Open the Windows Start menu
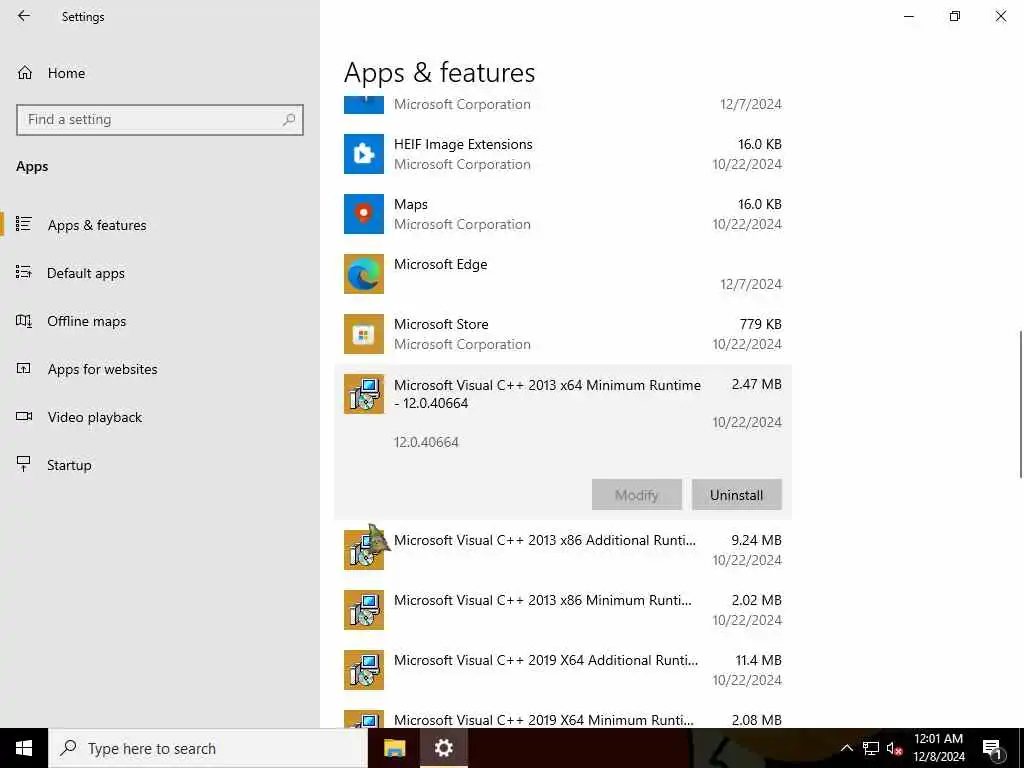Screen dimensions: 1024x768 pos(24,748)
